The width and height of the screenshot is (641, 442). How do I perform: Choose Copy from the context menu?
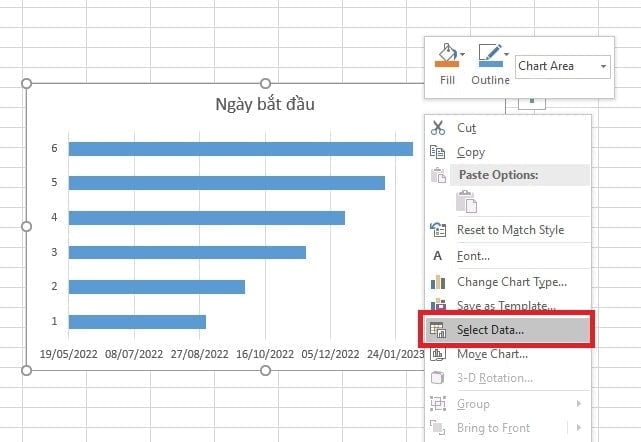coord(471,152)
